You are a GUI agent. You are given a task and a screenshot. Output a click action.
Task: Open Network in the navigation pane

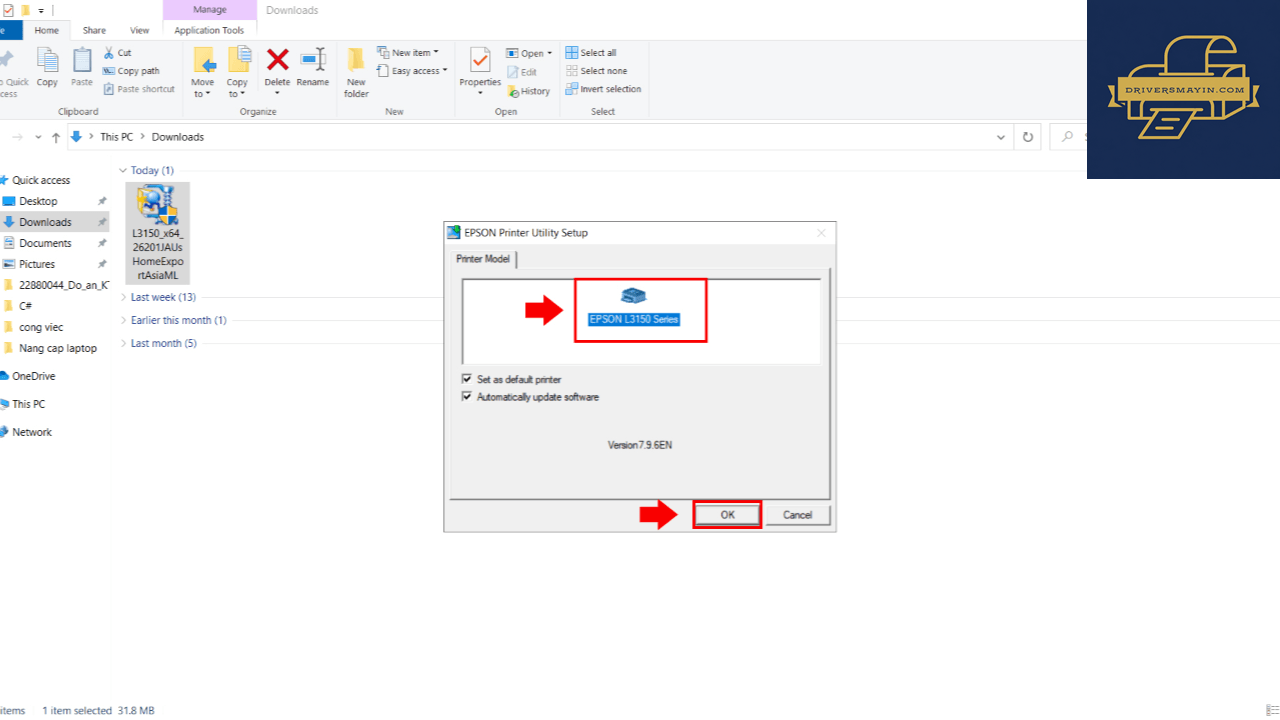pyautogui.click(x=32, y=432)
